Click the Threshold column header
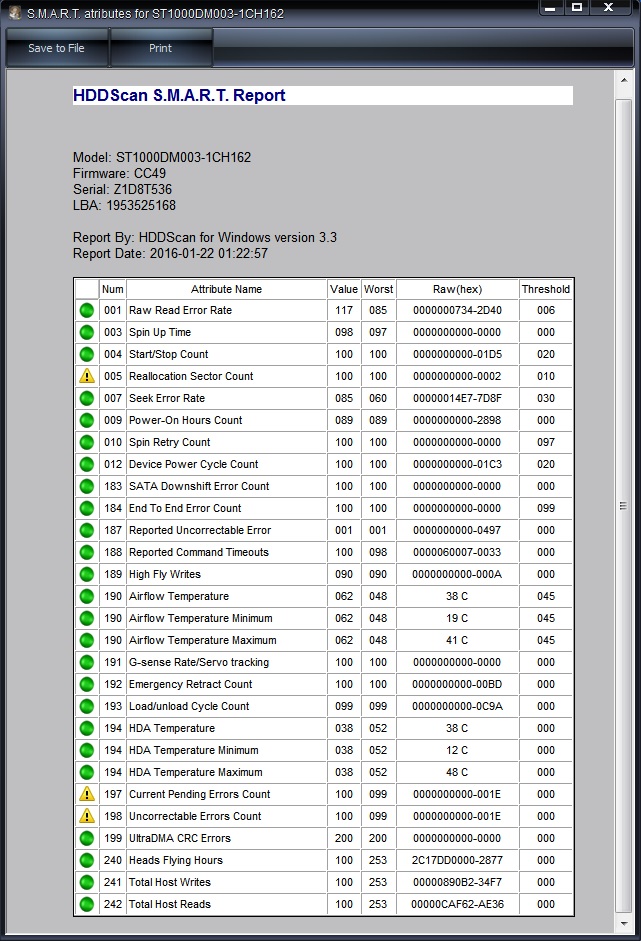Viewport: 641px width, 941px height. pos(546,289)
